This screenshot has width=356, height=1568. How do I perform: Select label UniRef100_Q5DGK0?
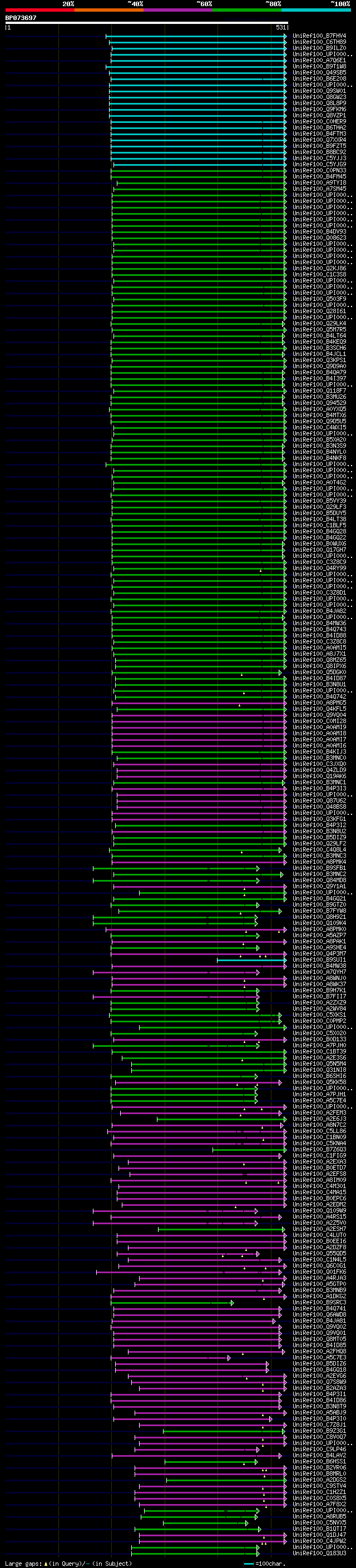click(319, 672)
